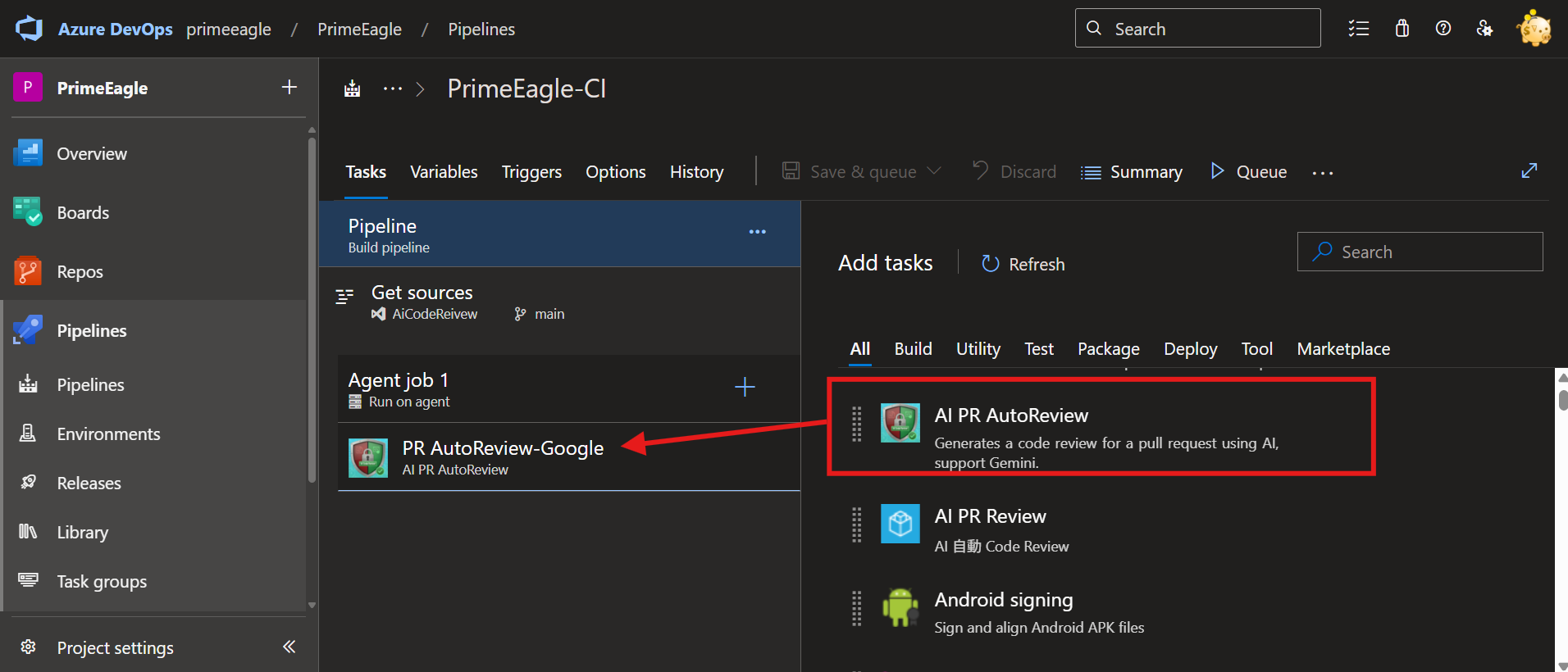
Task: Select the Get sources row
Action: (x=559, y=303)
